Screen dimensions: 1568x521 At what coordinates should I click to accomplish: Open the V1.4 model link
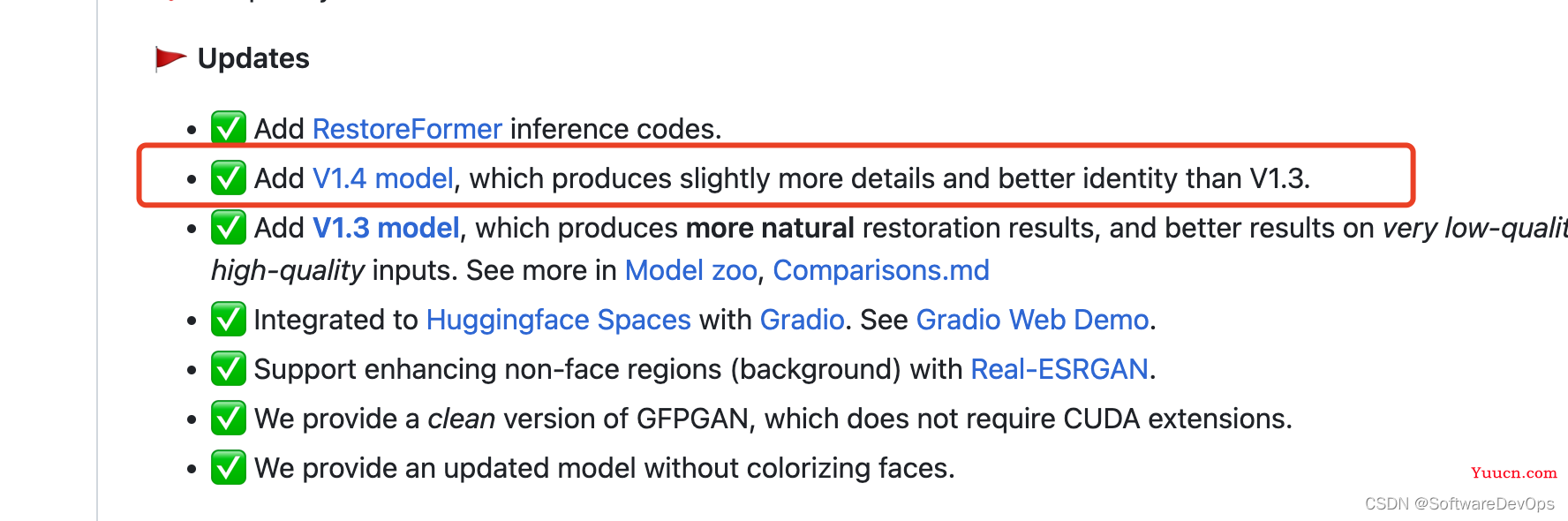pyautogui.click(x=383, y=178)
